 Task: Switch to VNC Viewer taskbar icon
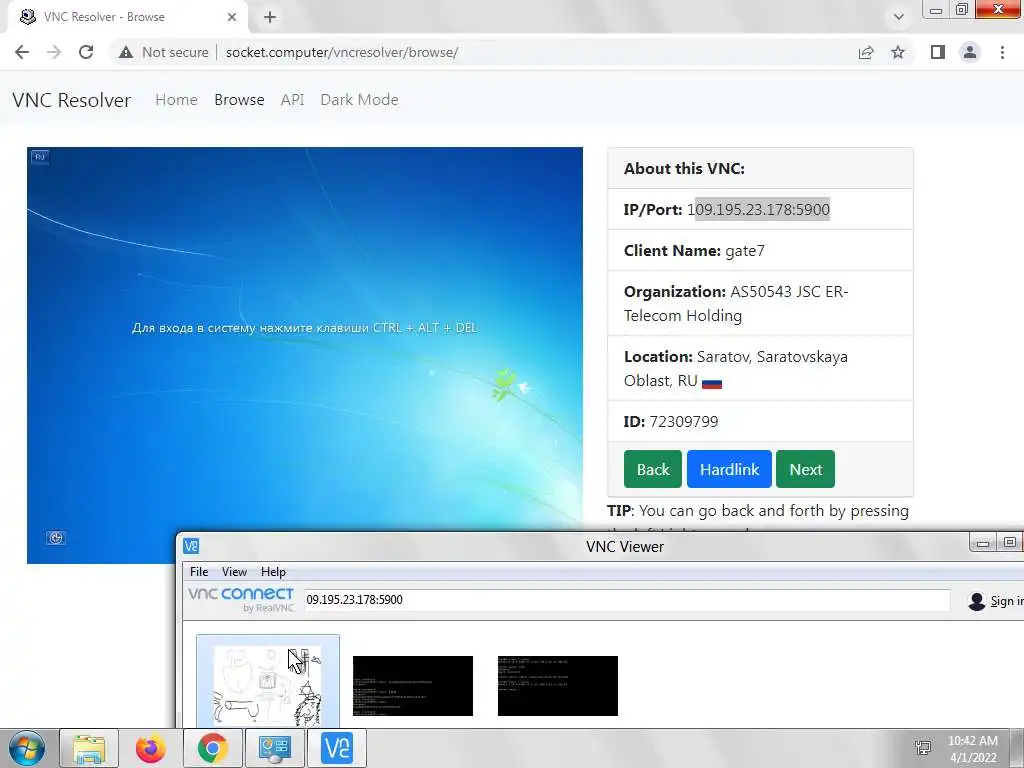[x=337, y=748]
